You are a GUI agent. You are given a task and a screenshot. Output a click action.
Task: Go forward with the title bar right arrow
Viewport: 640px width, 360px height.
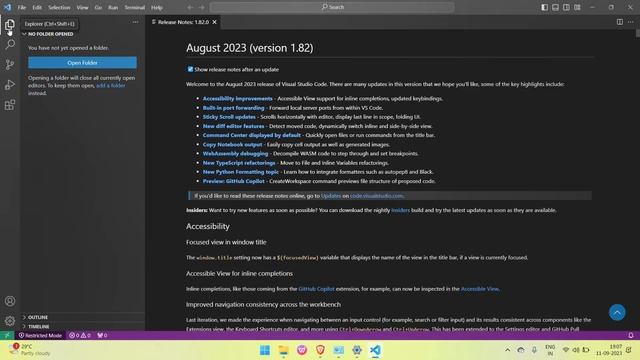click(x=202, y=7)
